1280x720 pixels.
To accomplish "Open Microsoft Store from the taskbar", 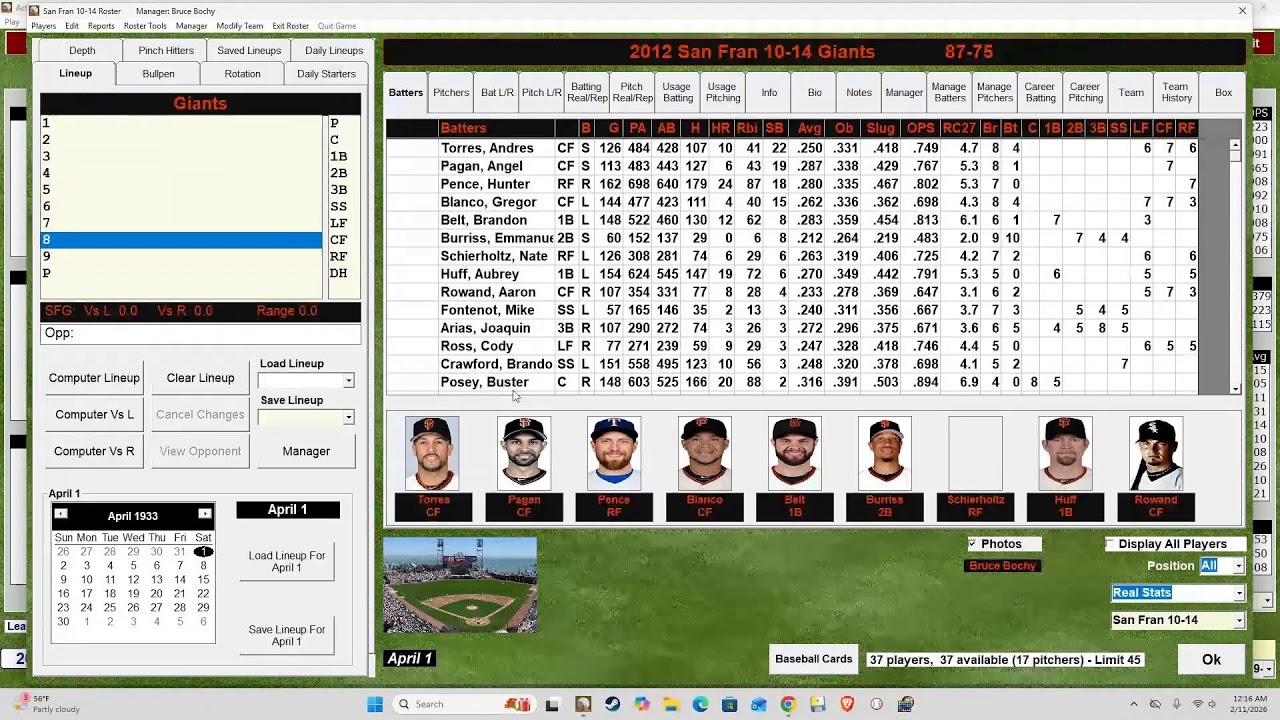I will [729, 704].
